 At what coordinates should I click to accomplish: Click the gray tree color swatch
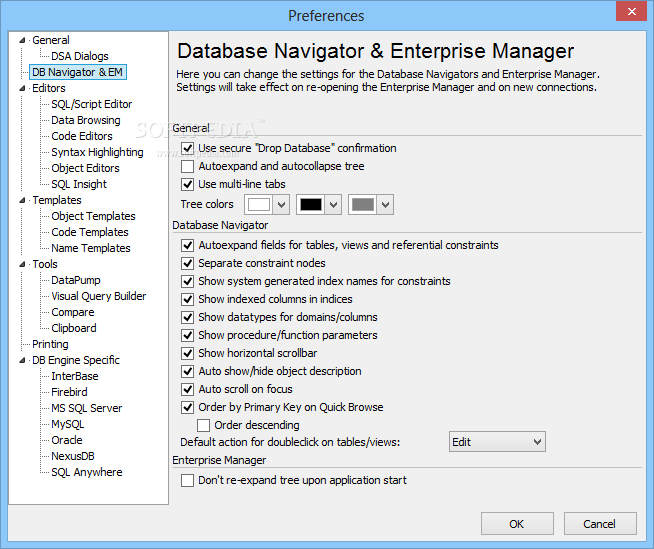363,205
